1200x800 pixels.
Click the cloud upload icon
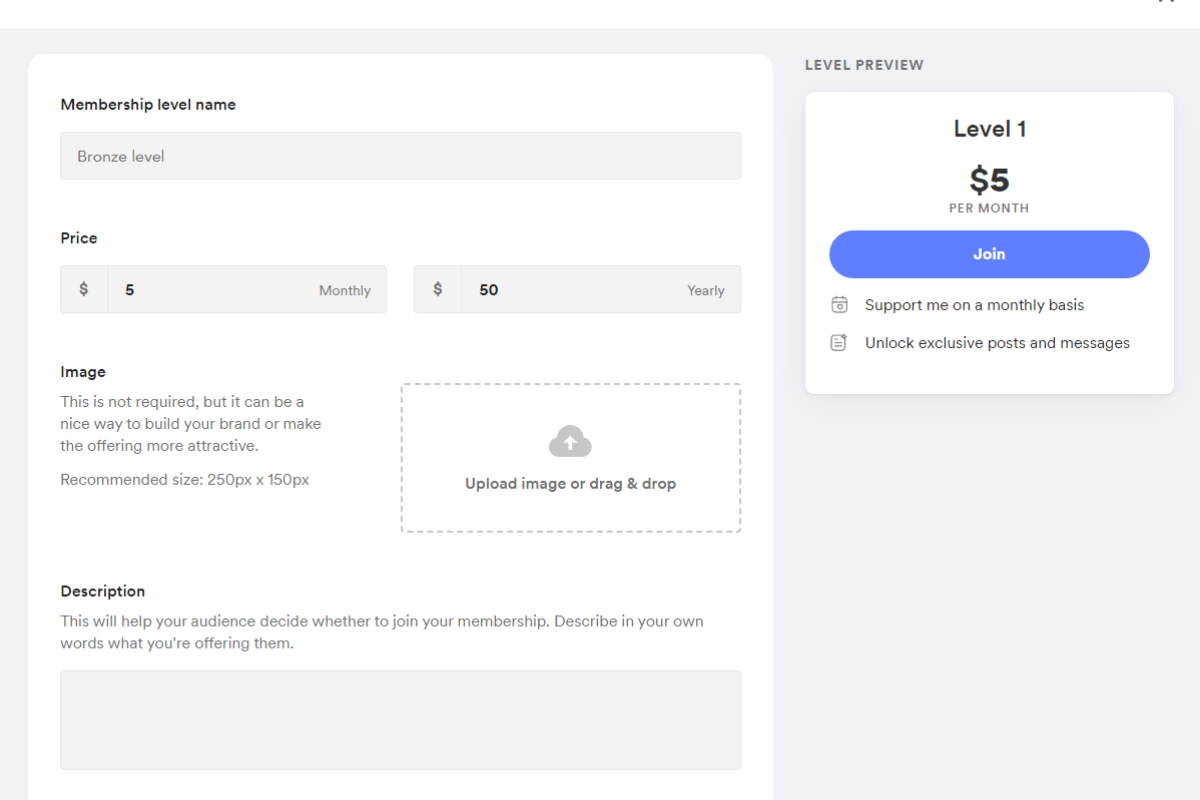tap(570, 441)
